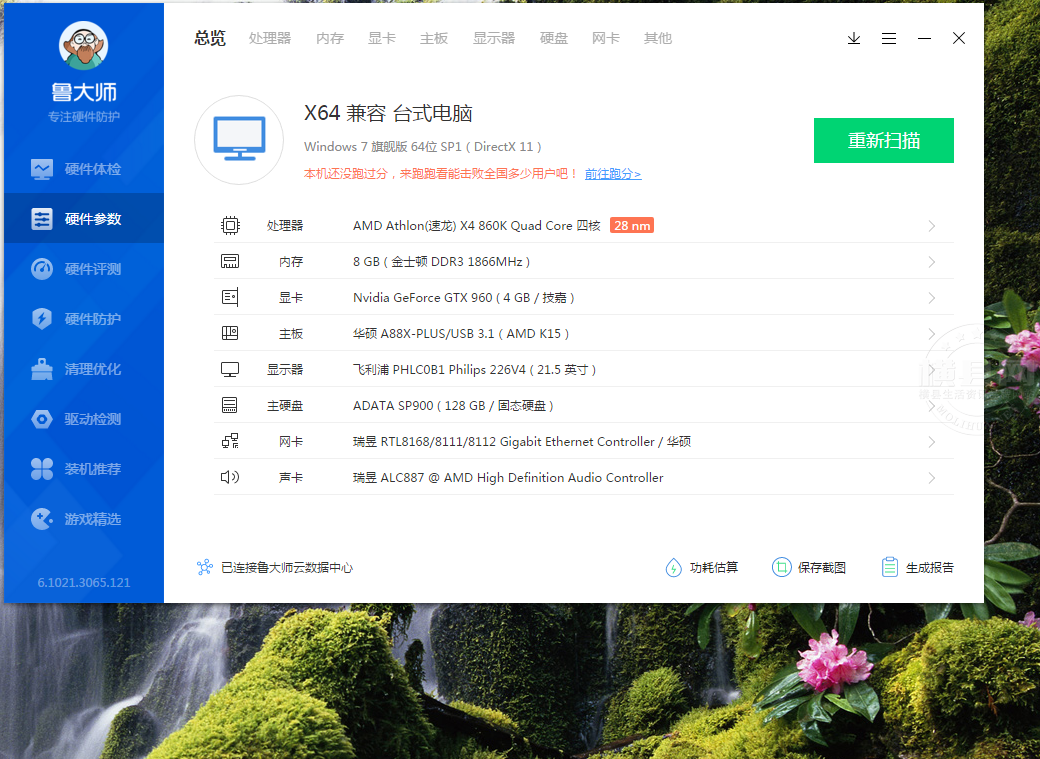Screen dimensions: 1040x759
Task: Click Nvidia GeForce GTX 960 text
Action: (464, 297)
